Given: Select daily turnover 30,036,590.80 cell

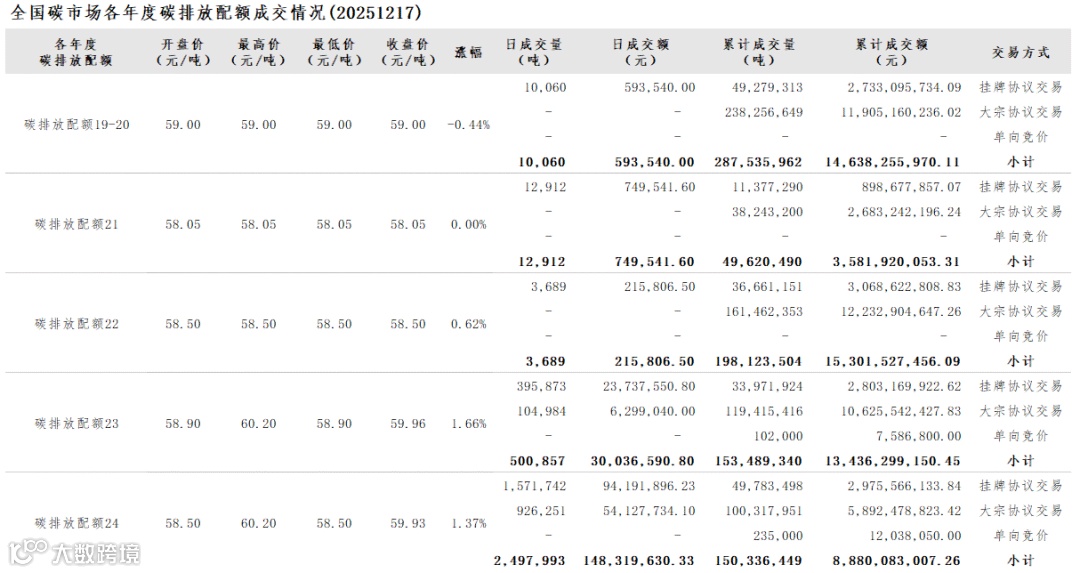Looking at the screenshot, I should pyautogui.click(x=643, y=461).
